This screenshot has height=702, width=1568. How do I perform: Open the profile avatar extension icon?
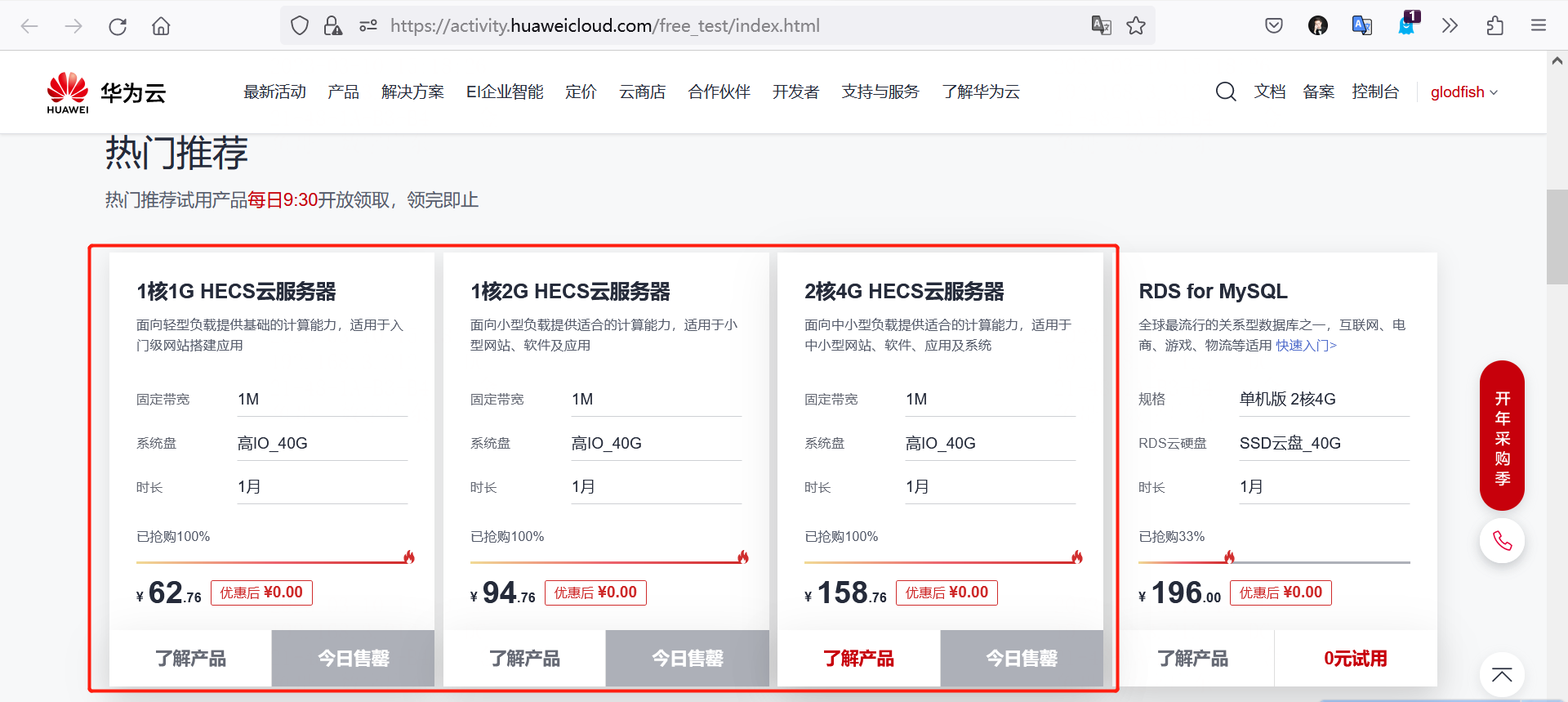1317,26
